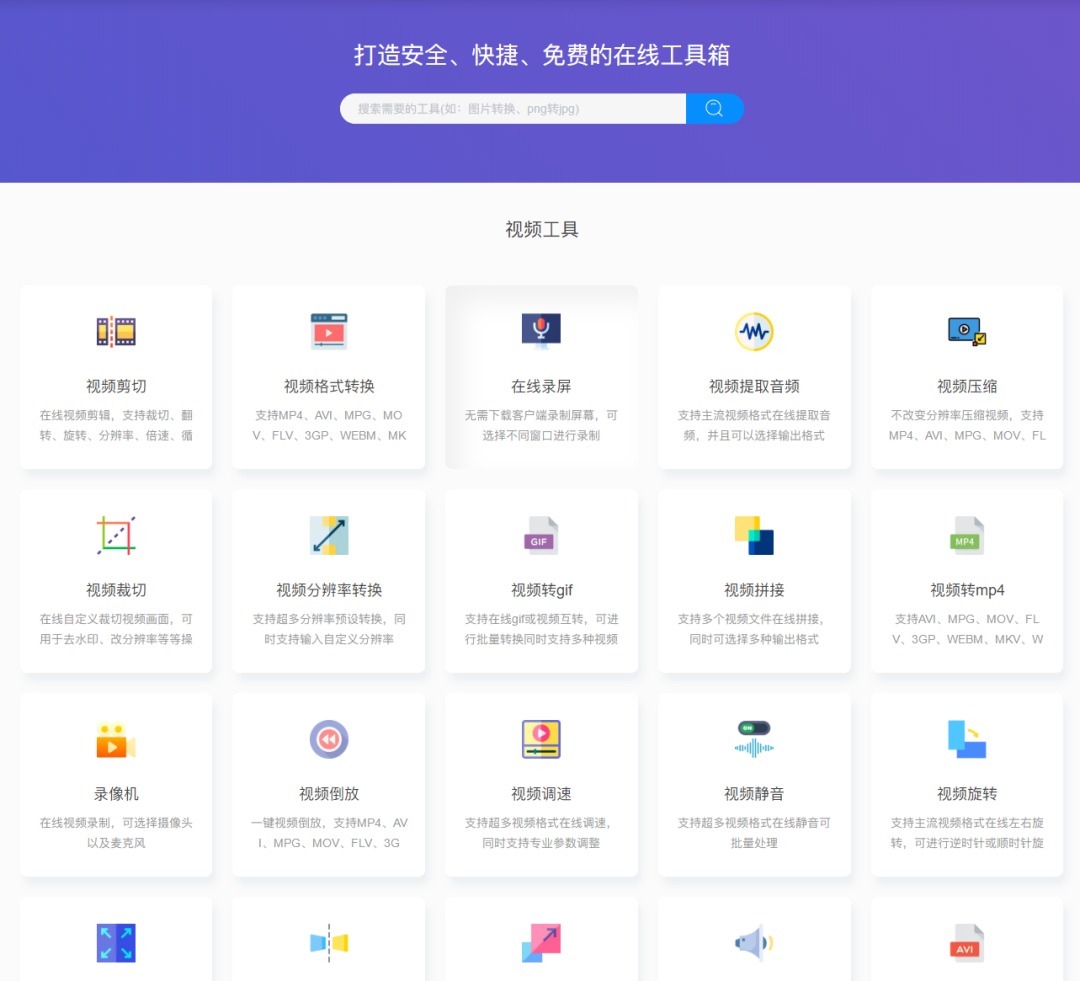The image size is (1080, 981).
Task: Go to 视频提取音频 title
Action: point(754,386)
